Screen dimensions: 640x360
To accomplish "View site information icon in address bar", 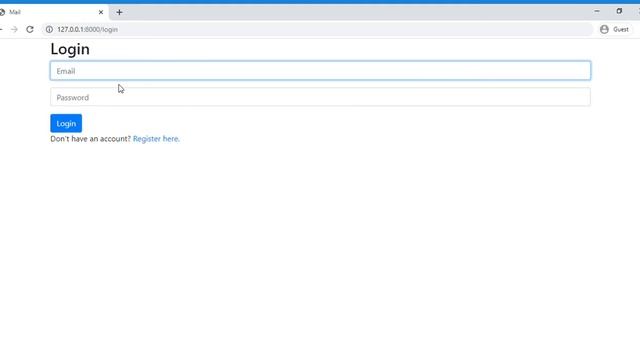I will click(49, 29).
